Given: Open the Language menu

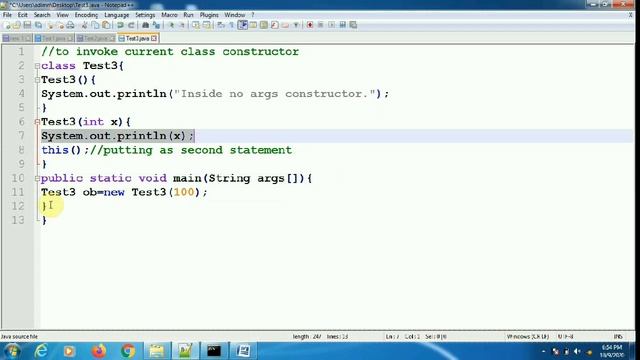Looking at the screenshot, I should 116,15.
